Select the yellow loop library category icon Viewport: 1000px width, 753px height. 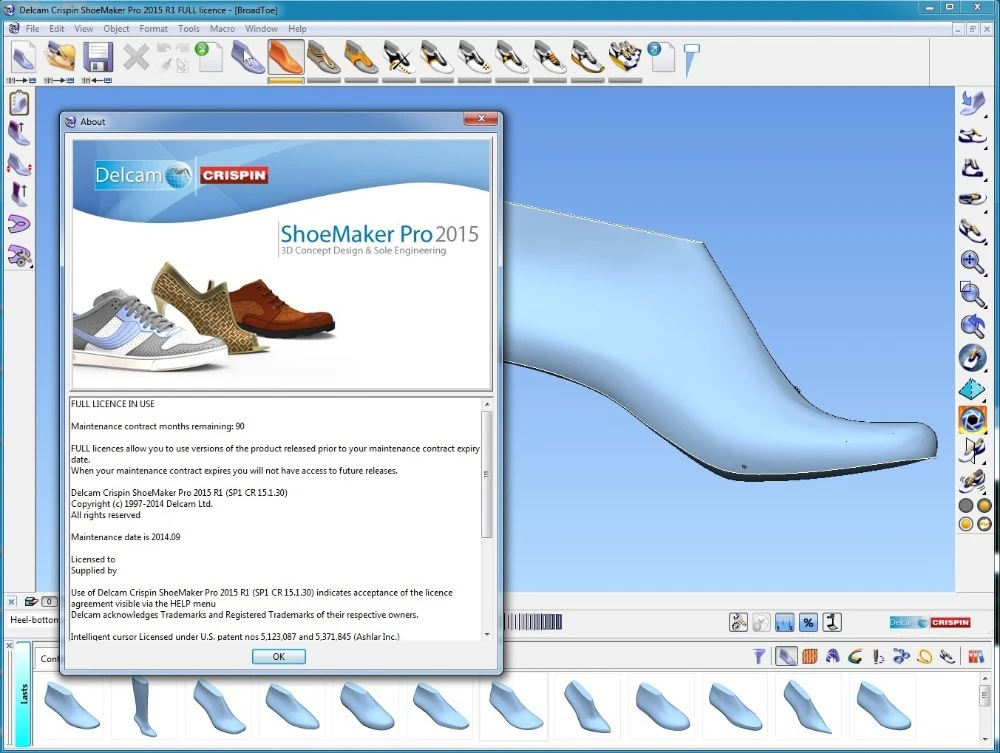[924, 656]
